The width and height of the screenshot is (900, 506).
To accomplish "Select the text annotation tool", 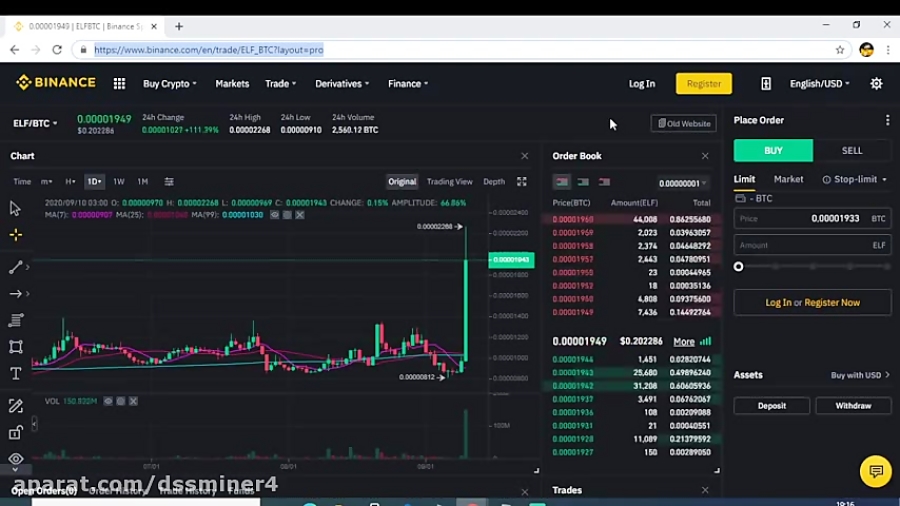I will click(x=15, y=374).
